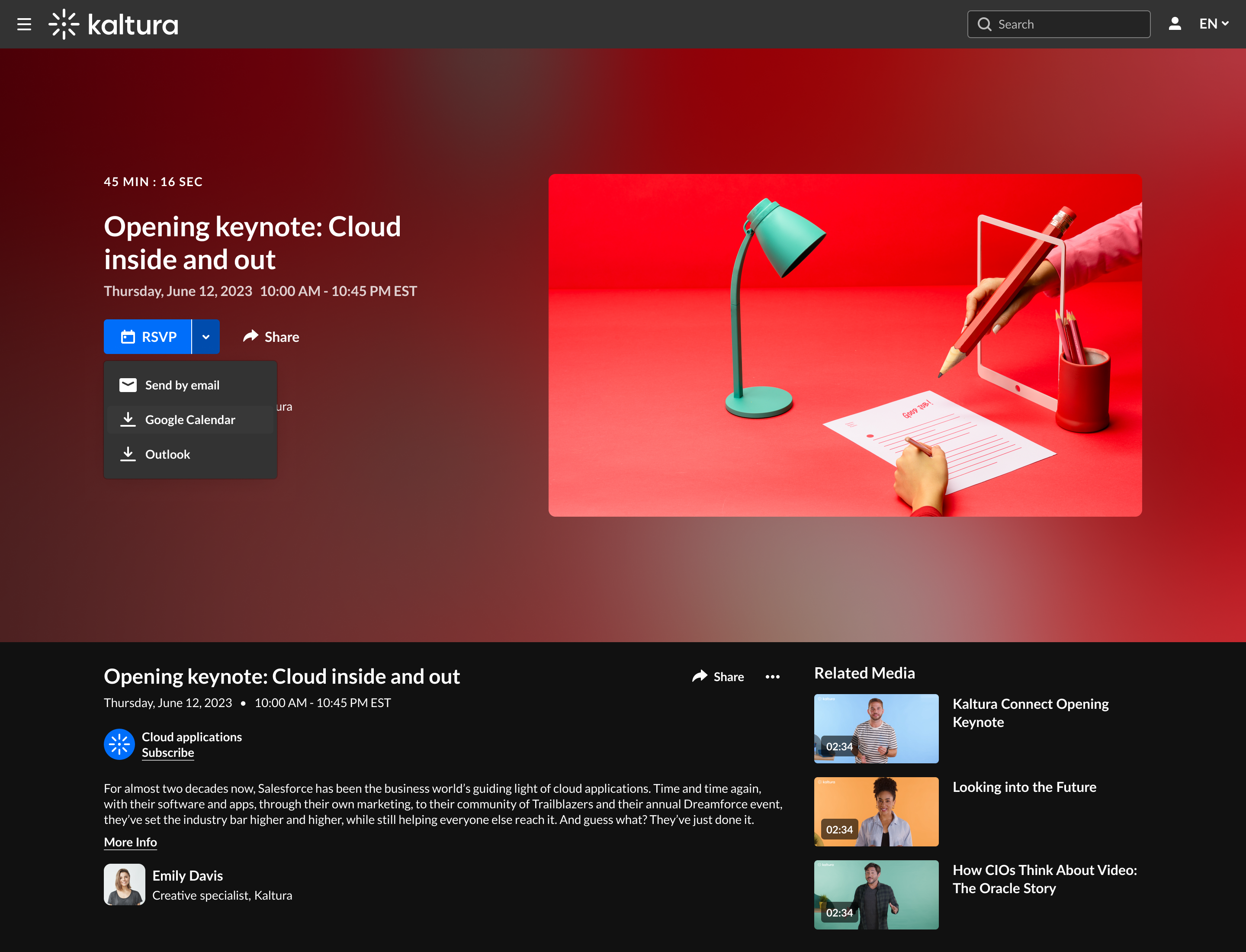Select Outlook download option
This screenshot has height=952, width=1246.
click(x=167, y=454)
